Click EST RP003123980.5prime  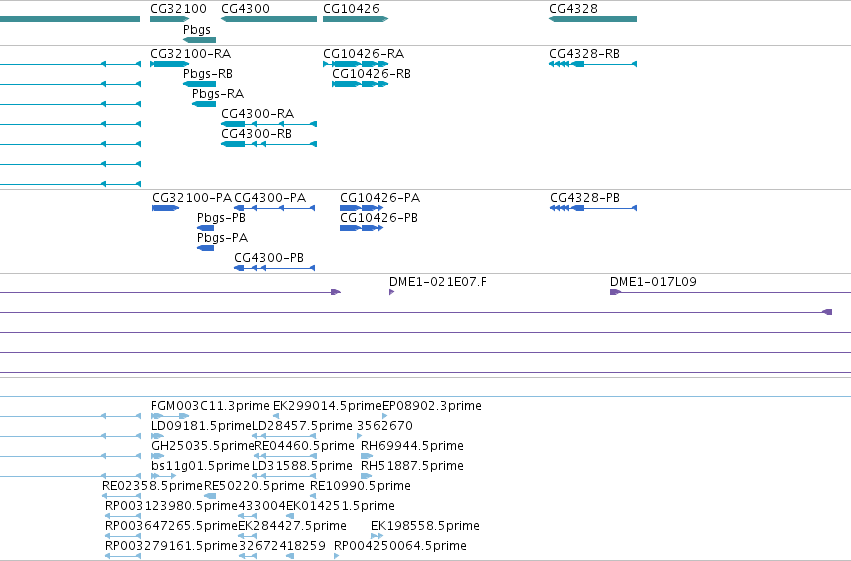123,516
